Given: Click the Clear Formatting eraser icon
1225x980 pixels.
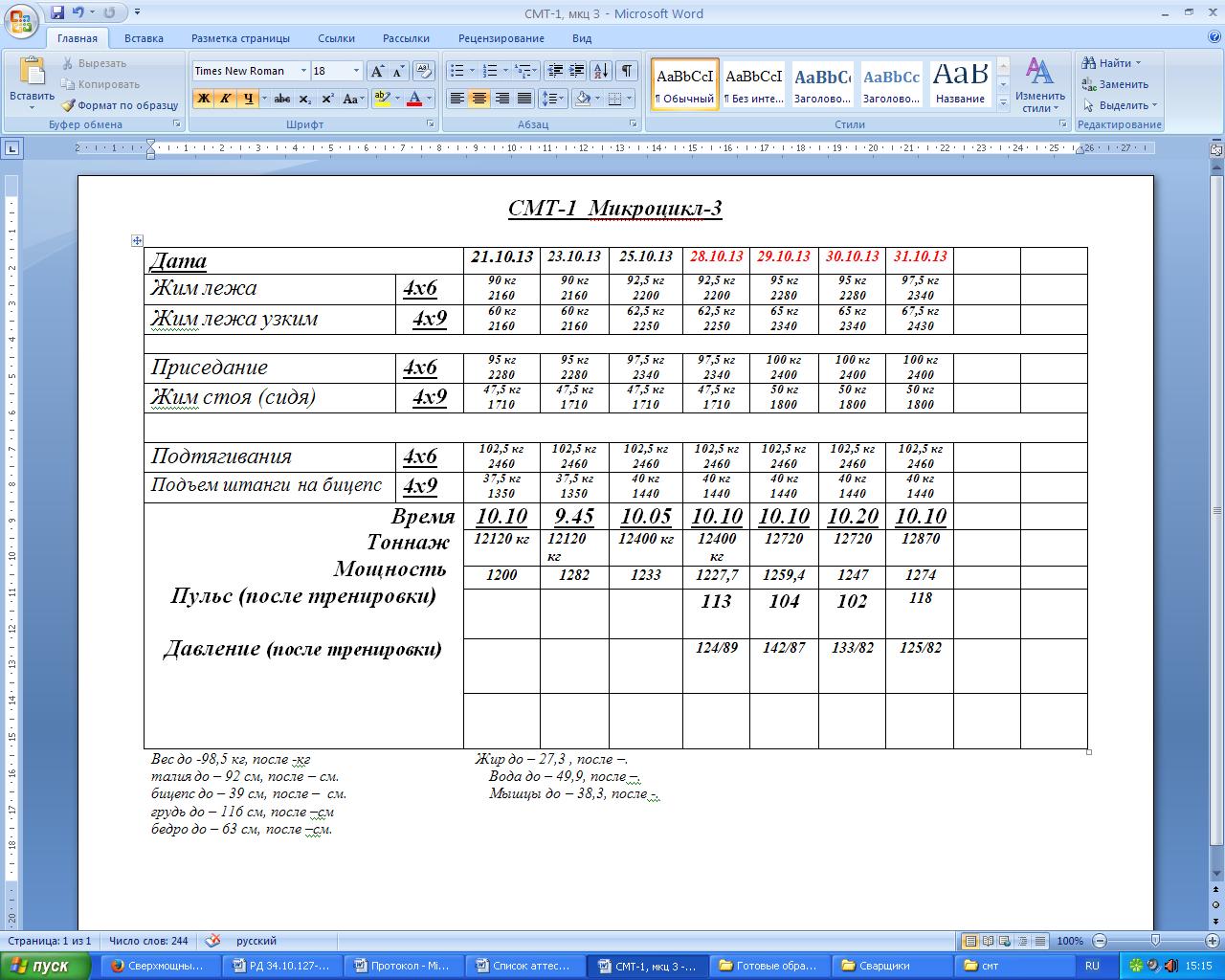Looking at the screenshot, I should pyautogui.click(x=424, y=71).
